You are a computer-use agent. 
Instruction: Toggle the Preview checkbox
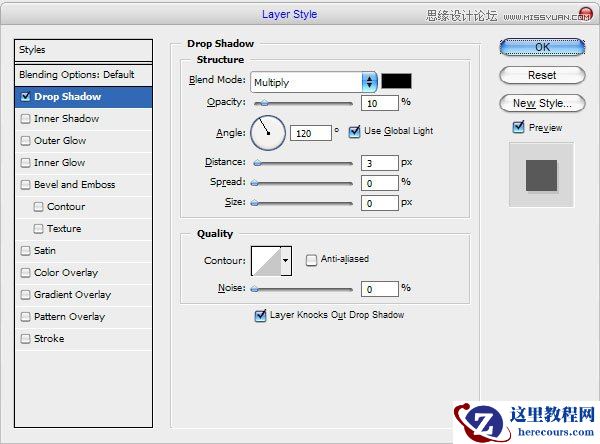518,127
